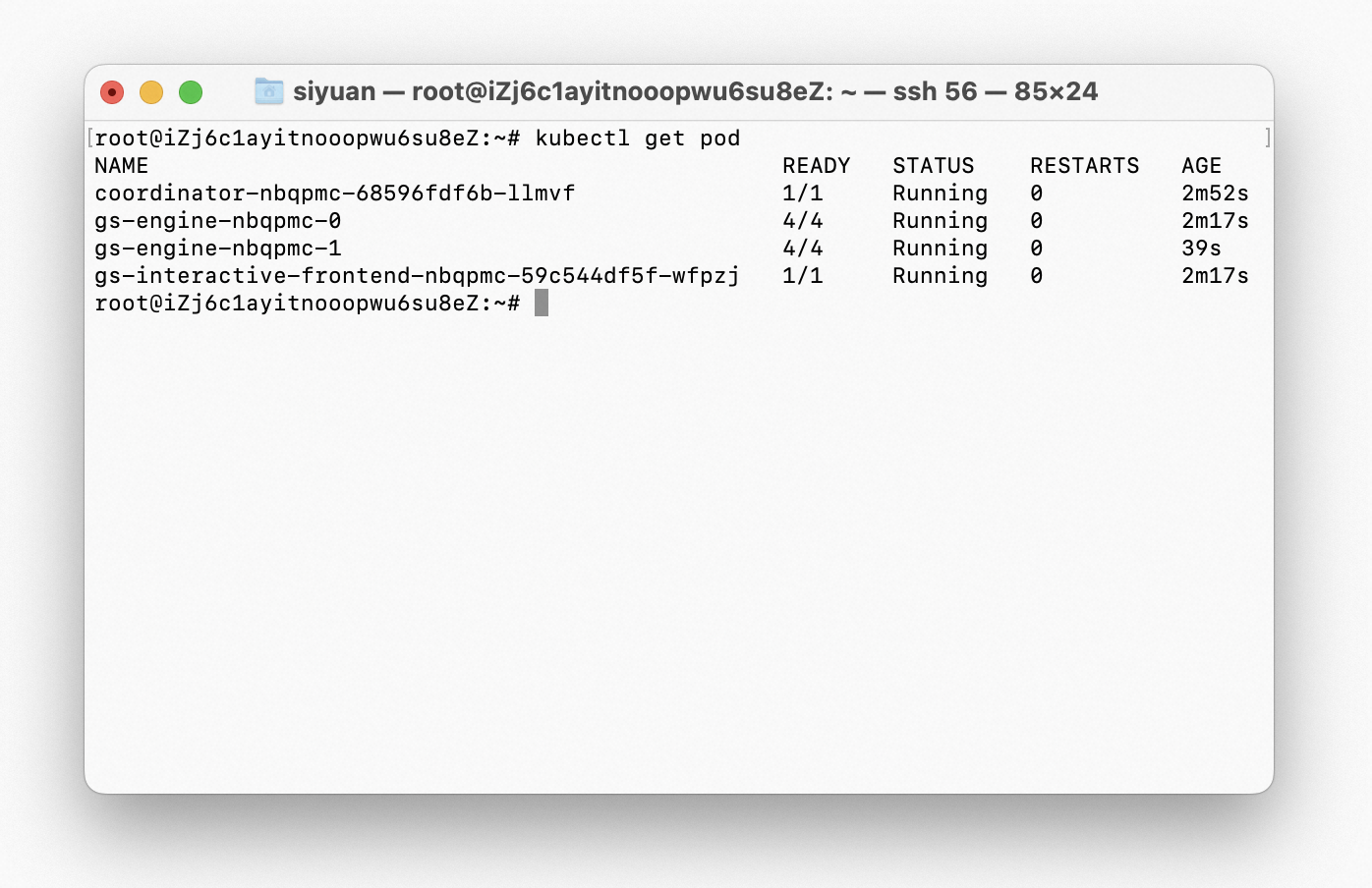Image resolution: width=1372 pixels, height=888 pixels.
Task: Click pod name gs-interactive-frontend-nbqpmc-59c544df5f-wfpzj
Action: coord(417,276)
